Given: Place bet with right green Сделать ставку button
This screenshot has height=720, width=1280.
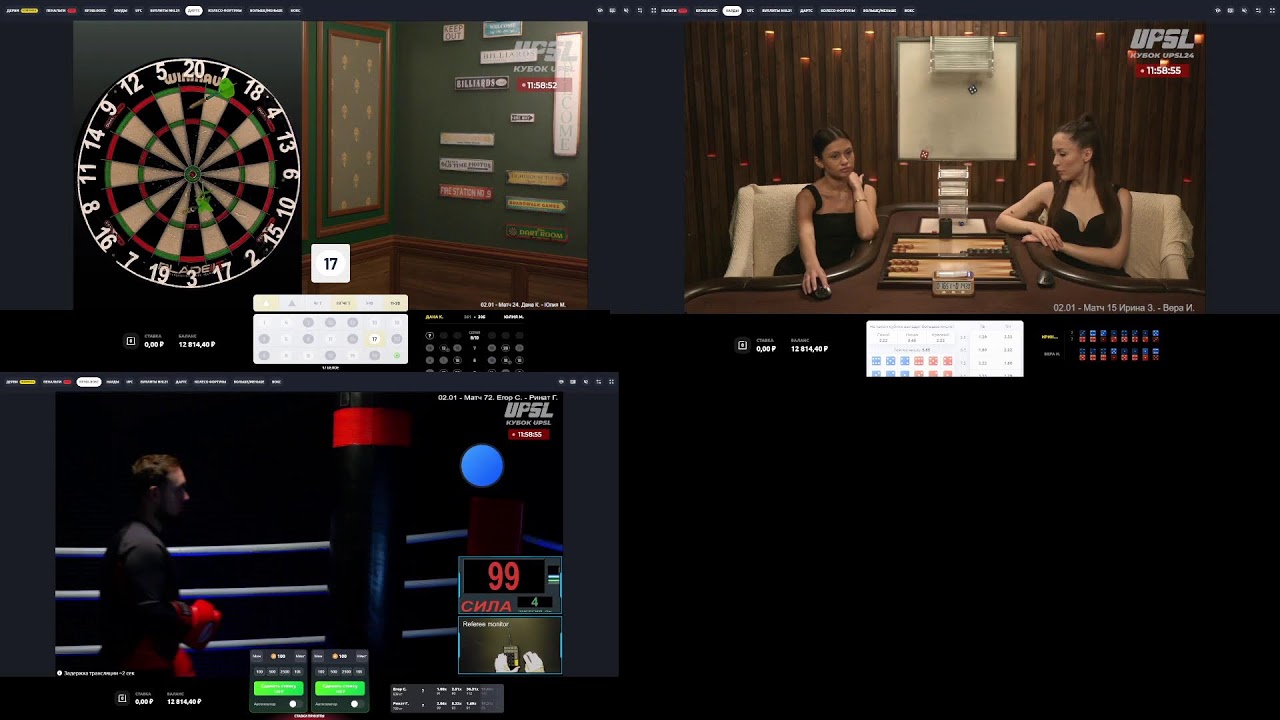Looking at the screenshot, I should click(340, 688).
